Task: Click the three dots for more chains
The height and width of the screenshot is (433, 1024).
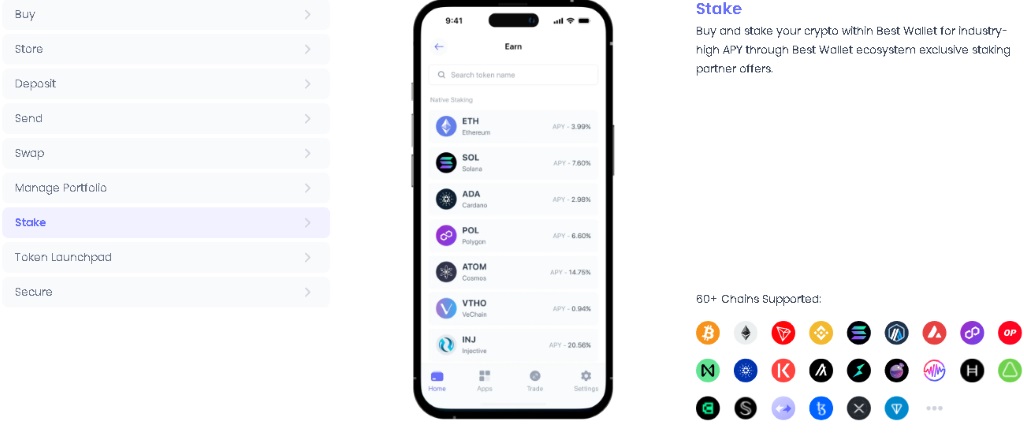Action: (x=934, y=409)
